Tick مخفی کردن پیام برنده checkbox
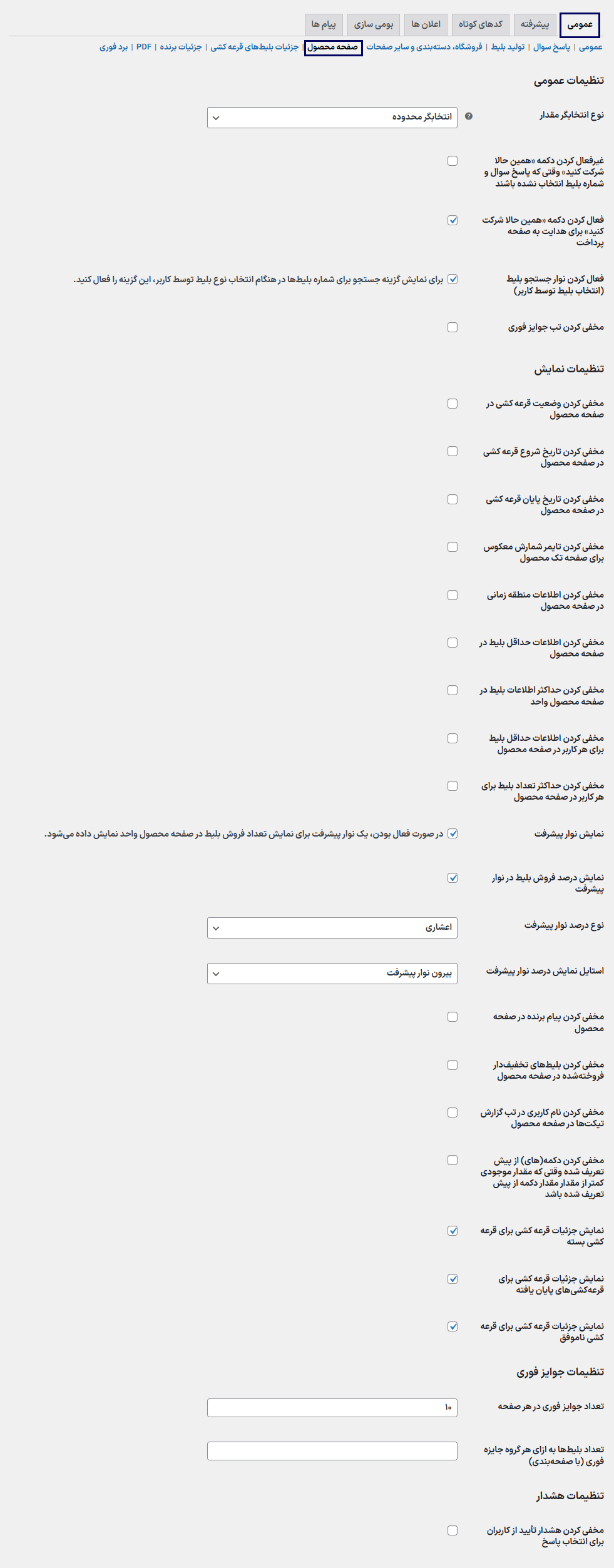614x1568 pixels. pos(453,1017)
